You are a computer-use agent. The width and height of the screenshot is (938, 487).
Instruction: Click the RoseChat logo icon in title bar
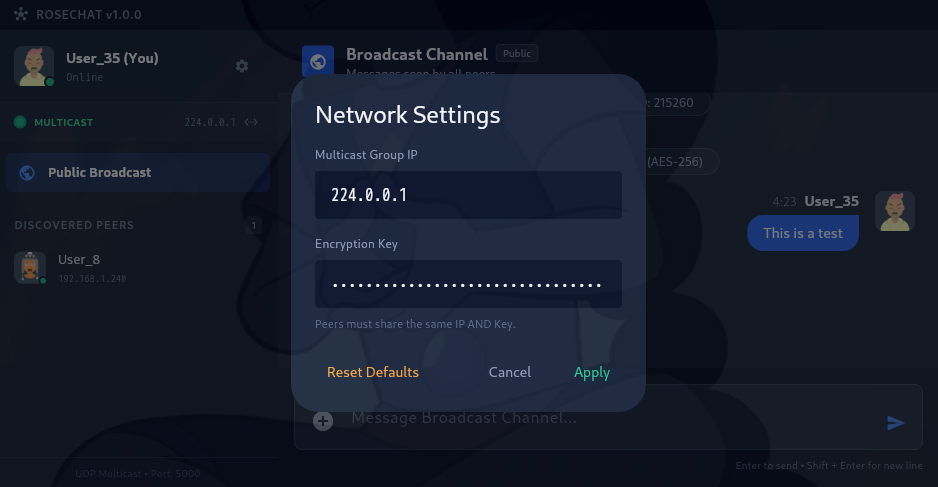[21, 16]
